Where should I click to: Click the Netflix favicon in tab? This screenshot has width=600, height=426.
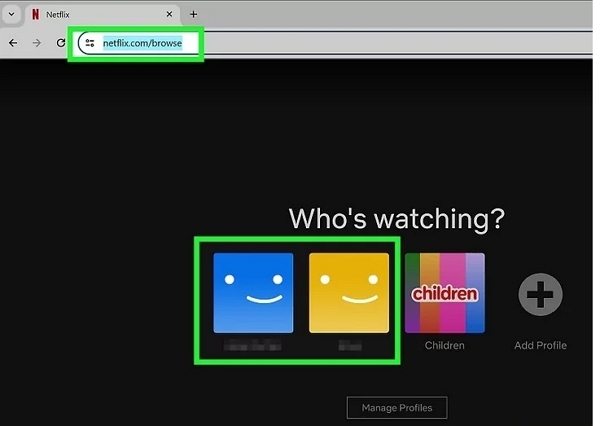(x=36, y=15)
